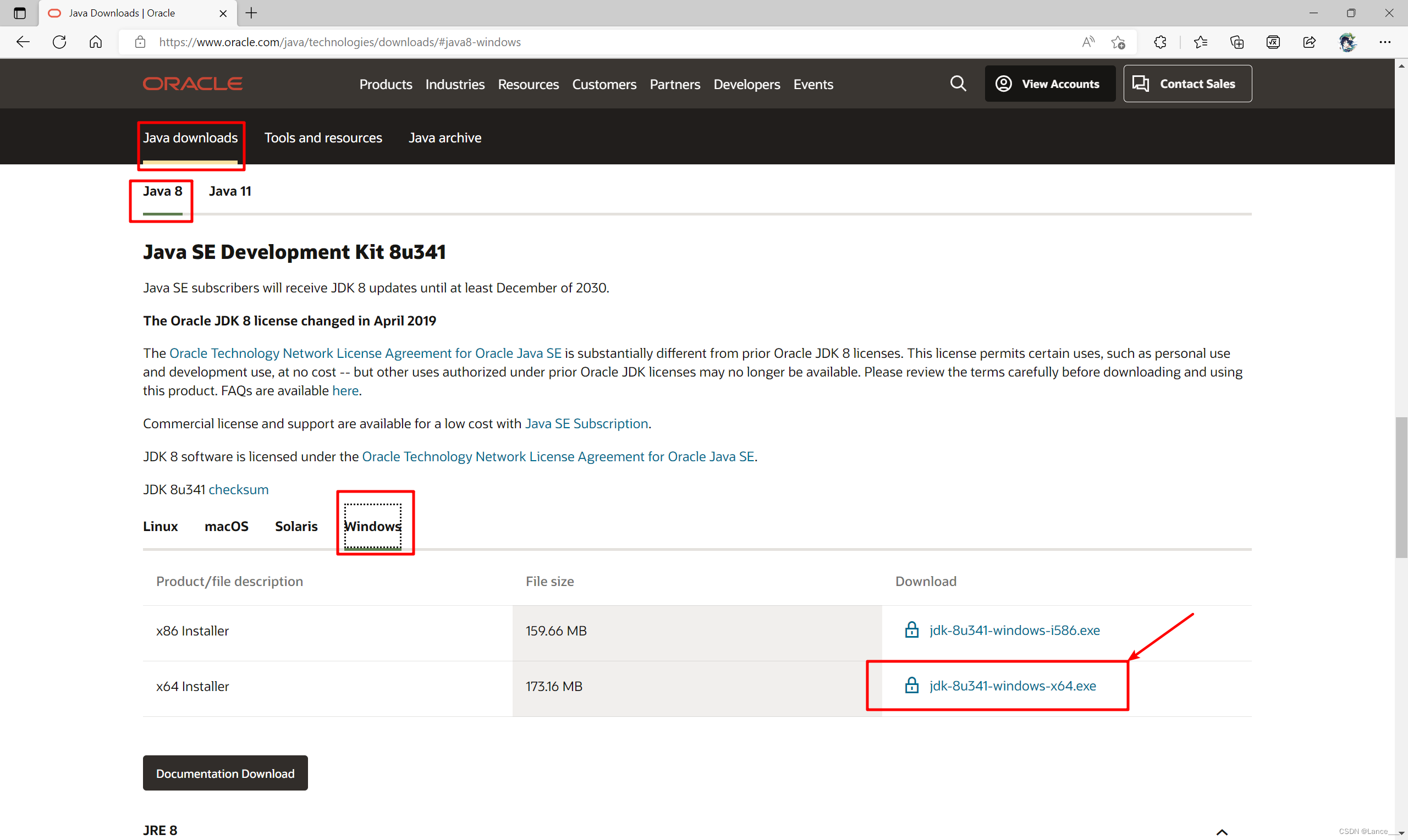Click the Documentation Download button
1408x840 pixels.
[226, 772]
